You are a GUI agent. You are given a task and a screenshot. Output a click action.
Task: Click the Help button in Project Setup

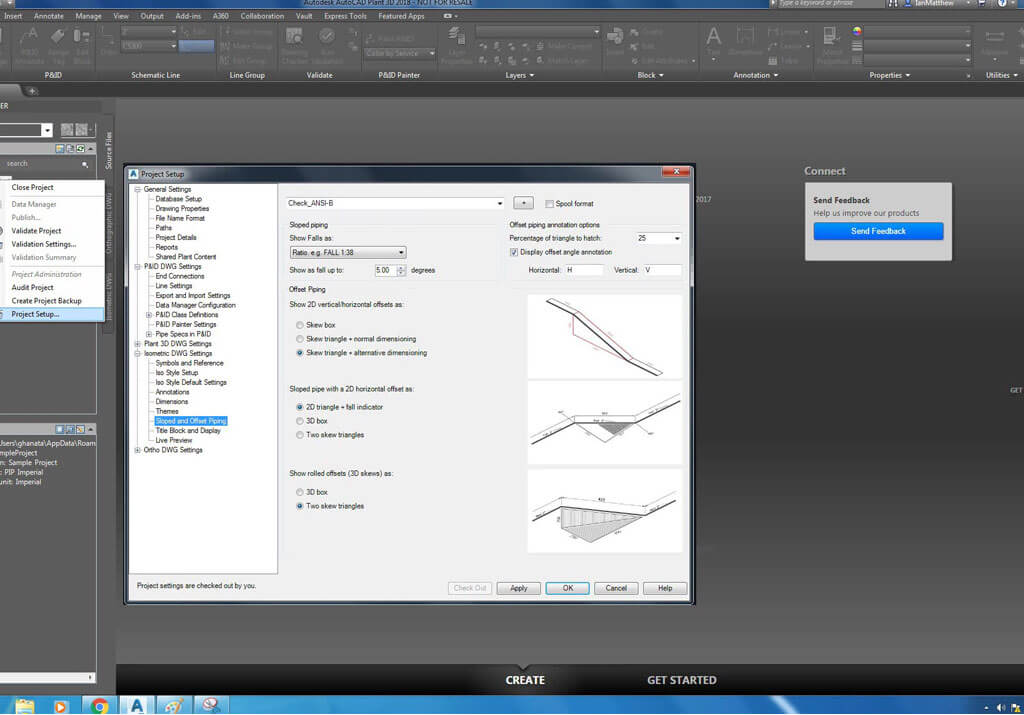[x=665, y=588]
